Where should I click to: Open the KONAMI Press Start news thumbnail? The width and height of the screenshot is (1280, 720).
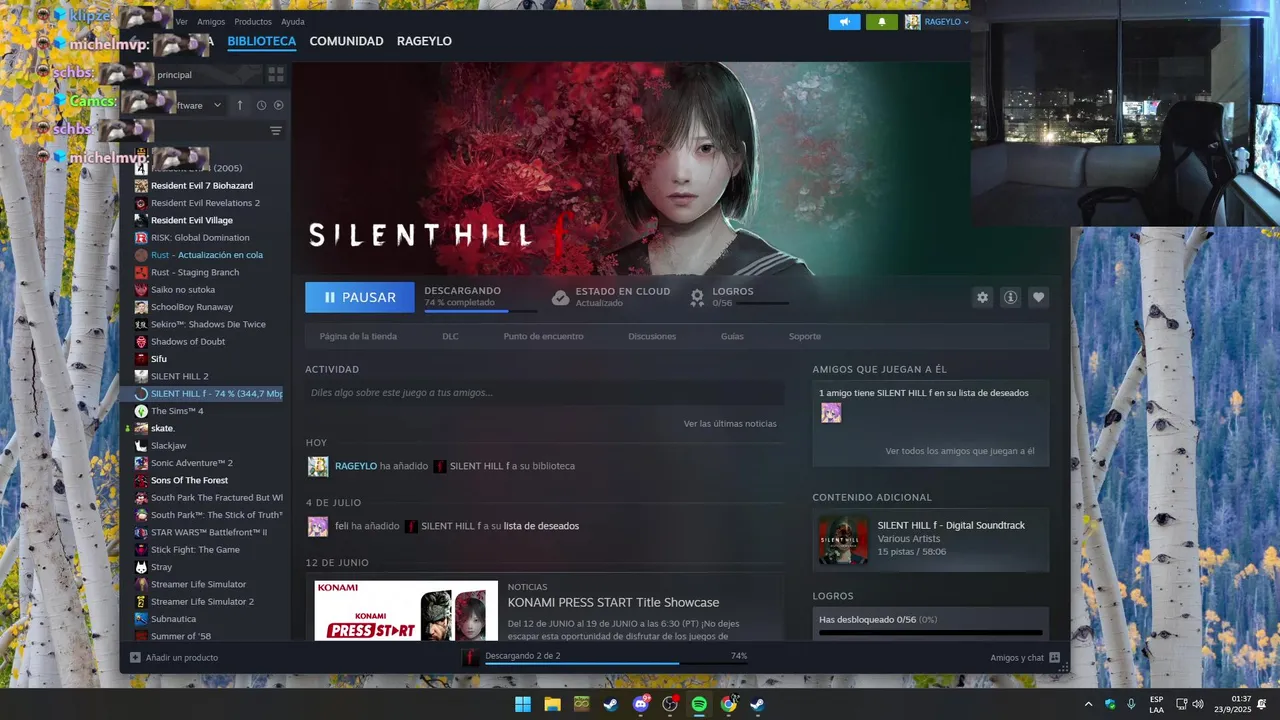pyautogui.click(x=406, y=611)
